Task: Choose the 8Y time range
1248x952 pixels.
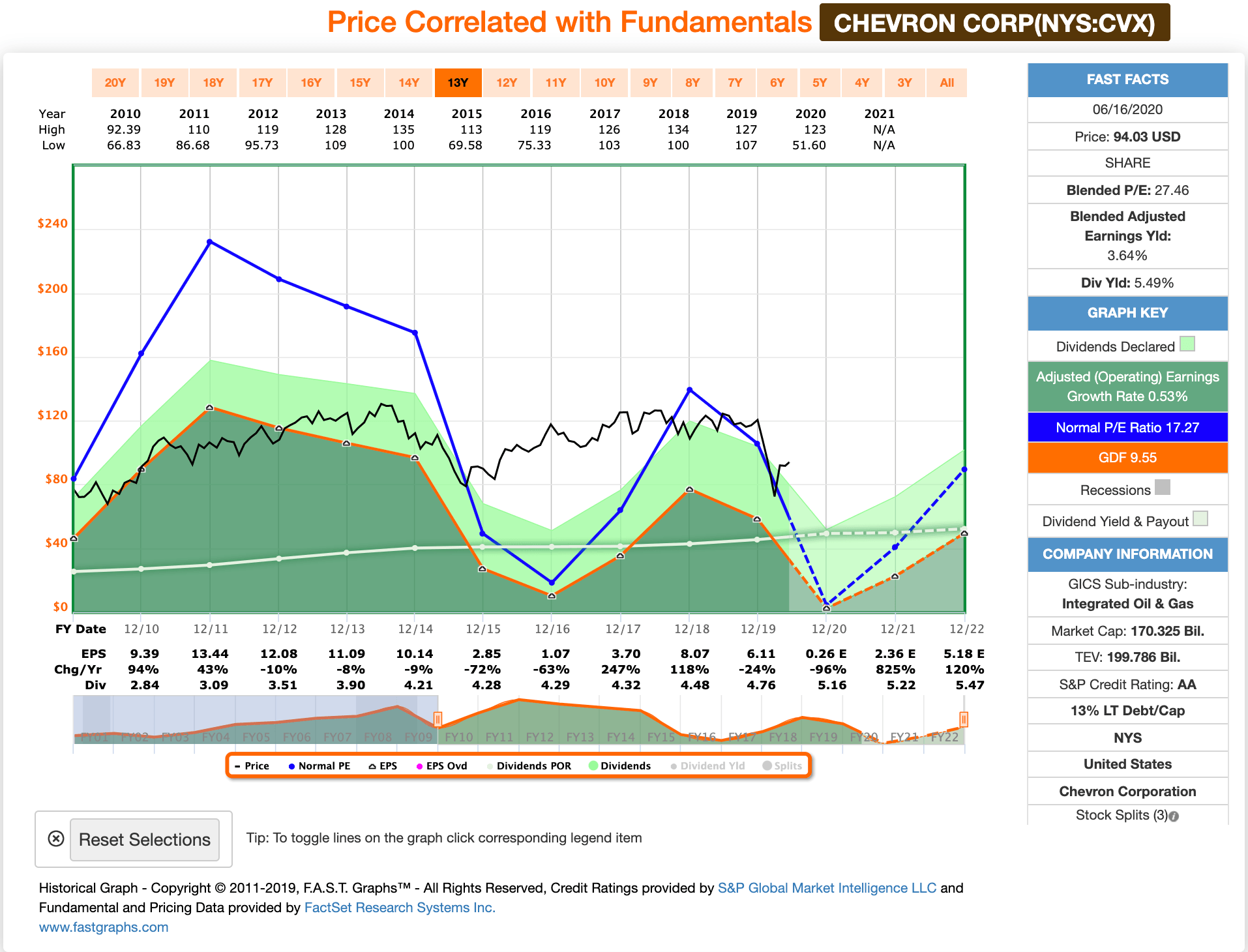Action: (x=692, y=83)
